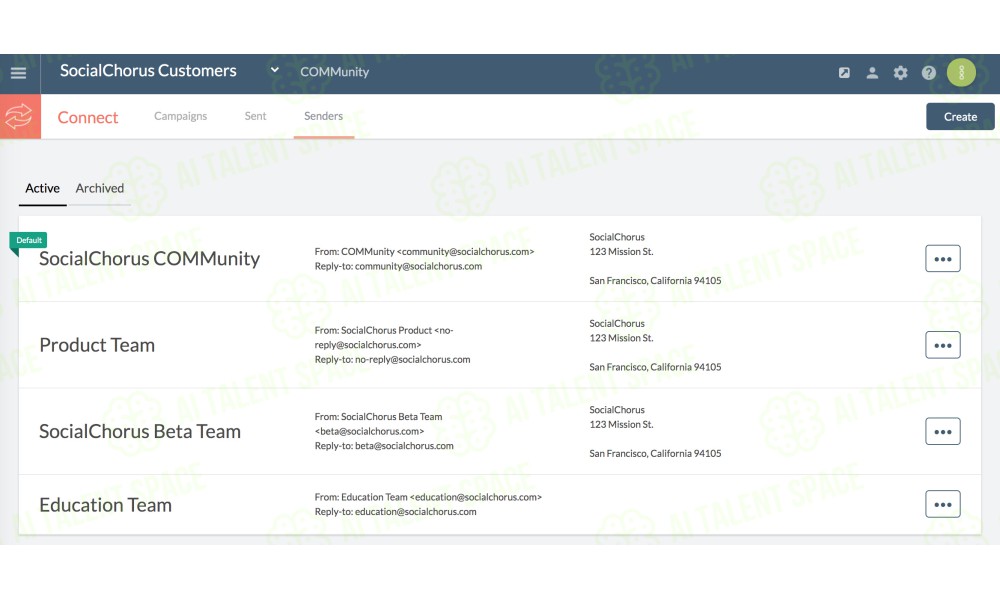The width and height of the screenshot is (1000, 600).
Task: Click the SocialChorus Customers title
Action: [x=148, y=71]
